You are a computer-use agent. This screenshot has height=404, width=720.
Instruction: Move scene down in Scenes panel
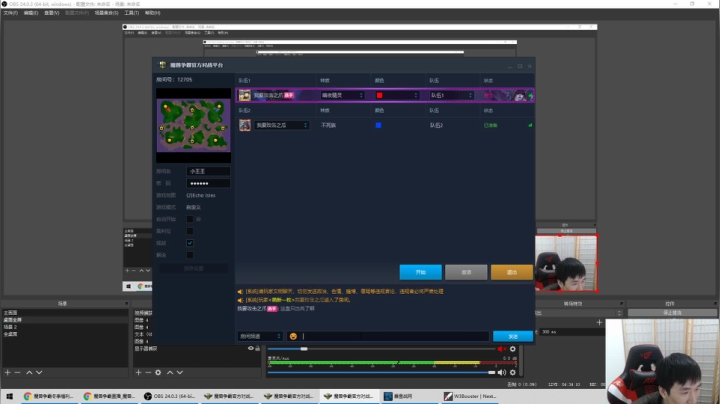tap(39, 372)
